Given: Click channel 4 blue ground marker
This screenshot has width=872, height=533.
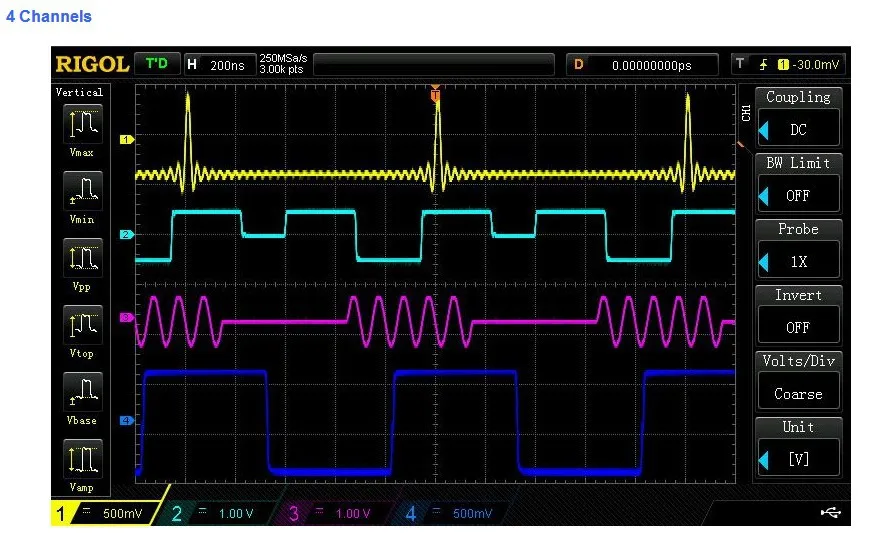Looking at the screenshot, I should coord(127,421).
